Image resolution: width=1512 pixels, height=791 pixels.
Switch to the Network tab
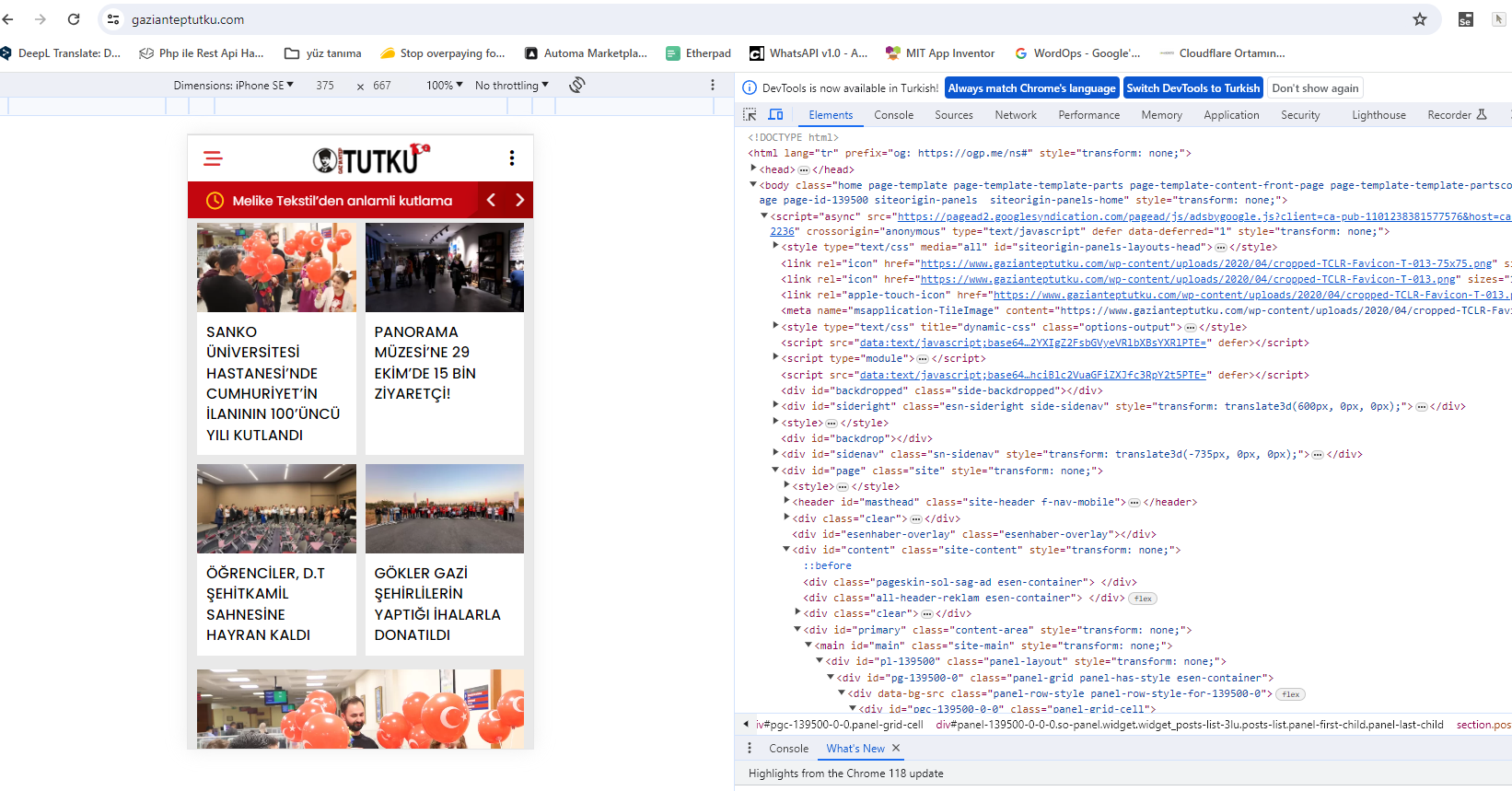click(x=1016, y=115)
